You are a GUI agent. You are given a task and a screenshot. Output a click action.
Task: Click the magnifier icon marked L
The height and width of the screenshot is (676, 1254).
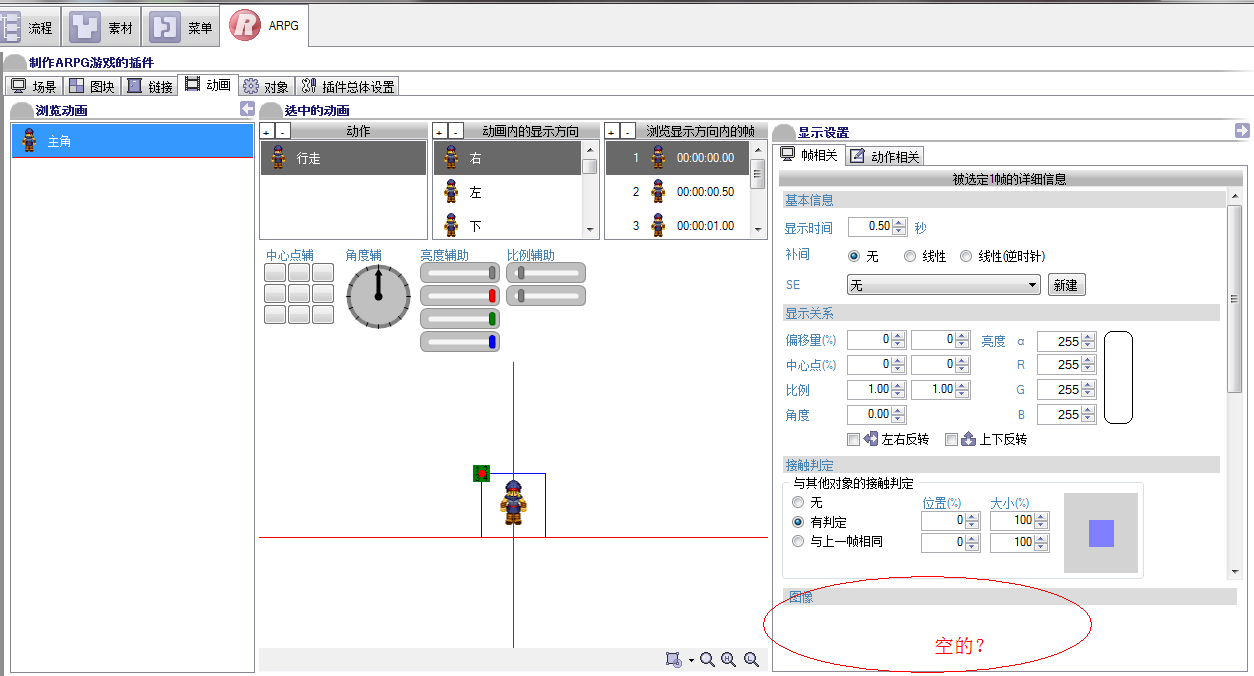coord(751,659)
